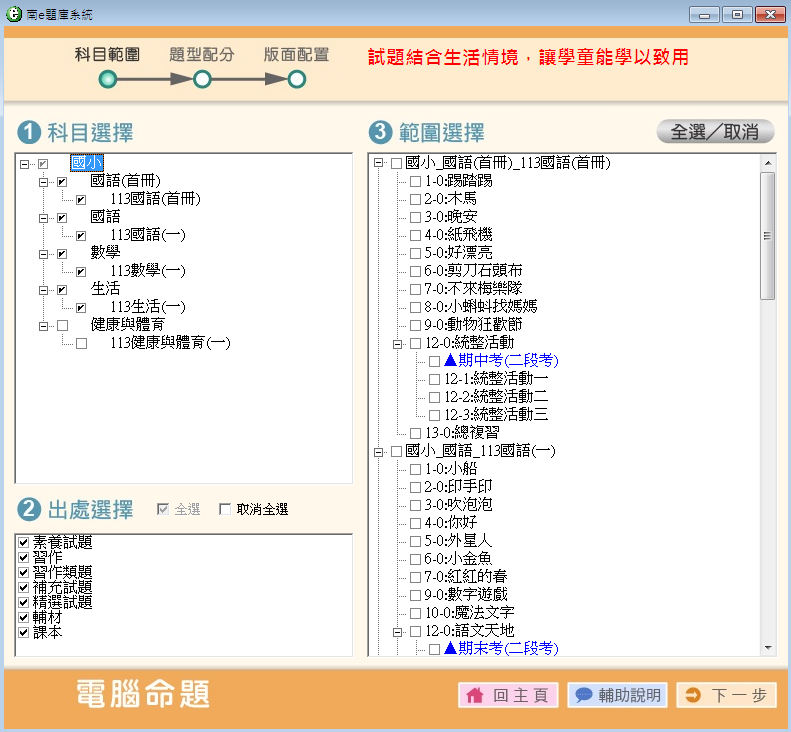Viewport: 791px width, 732px height.
Task: Uncheck the 習作 source checkbox
Action: click(23, 557)
